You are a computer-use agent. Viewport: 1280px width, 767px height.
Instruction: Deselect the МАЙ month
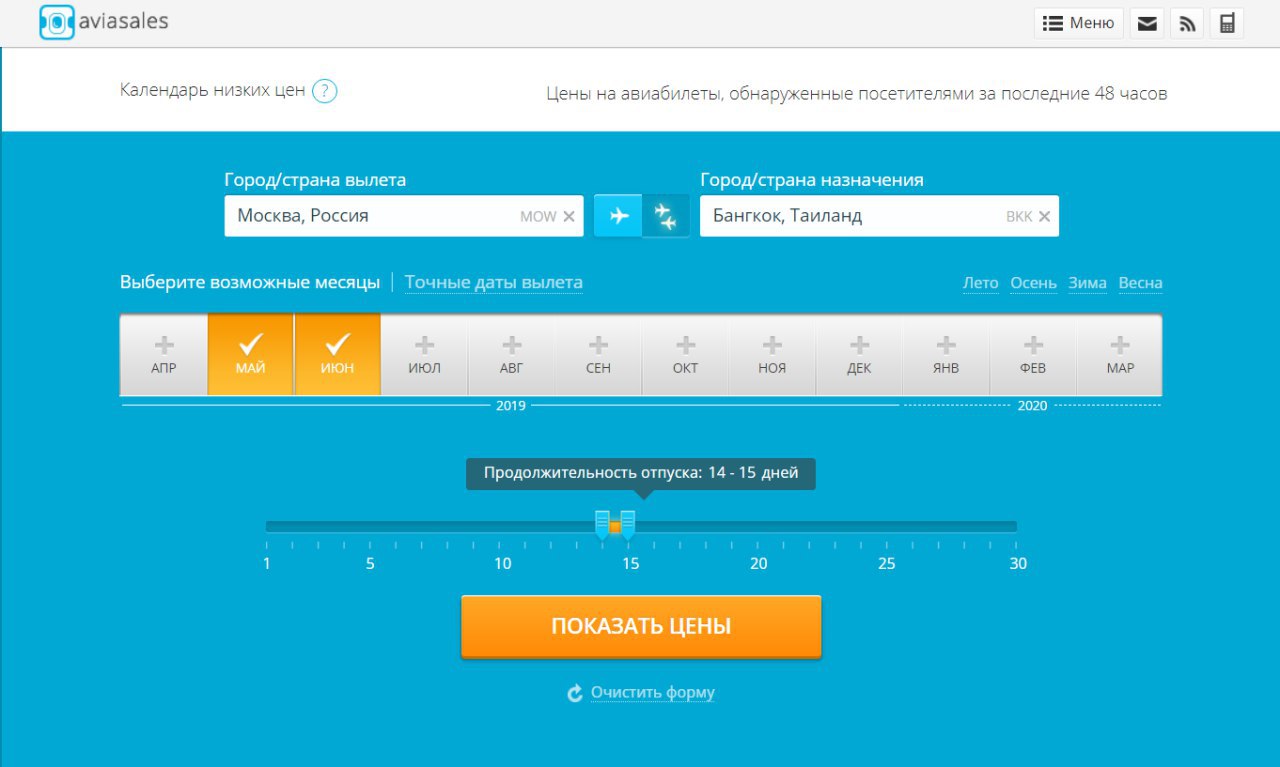coord(251,355)
